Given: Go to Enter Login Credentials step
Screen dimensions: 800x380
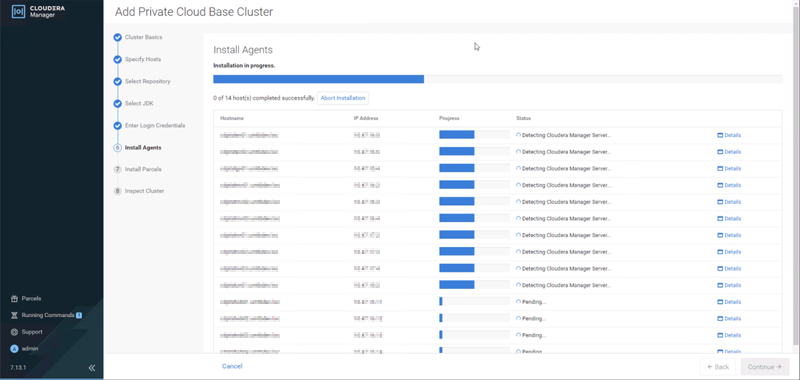Looking at the screenshot, I should [155, 125].
